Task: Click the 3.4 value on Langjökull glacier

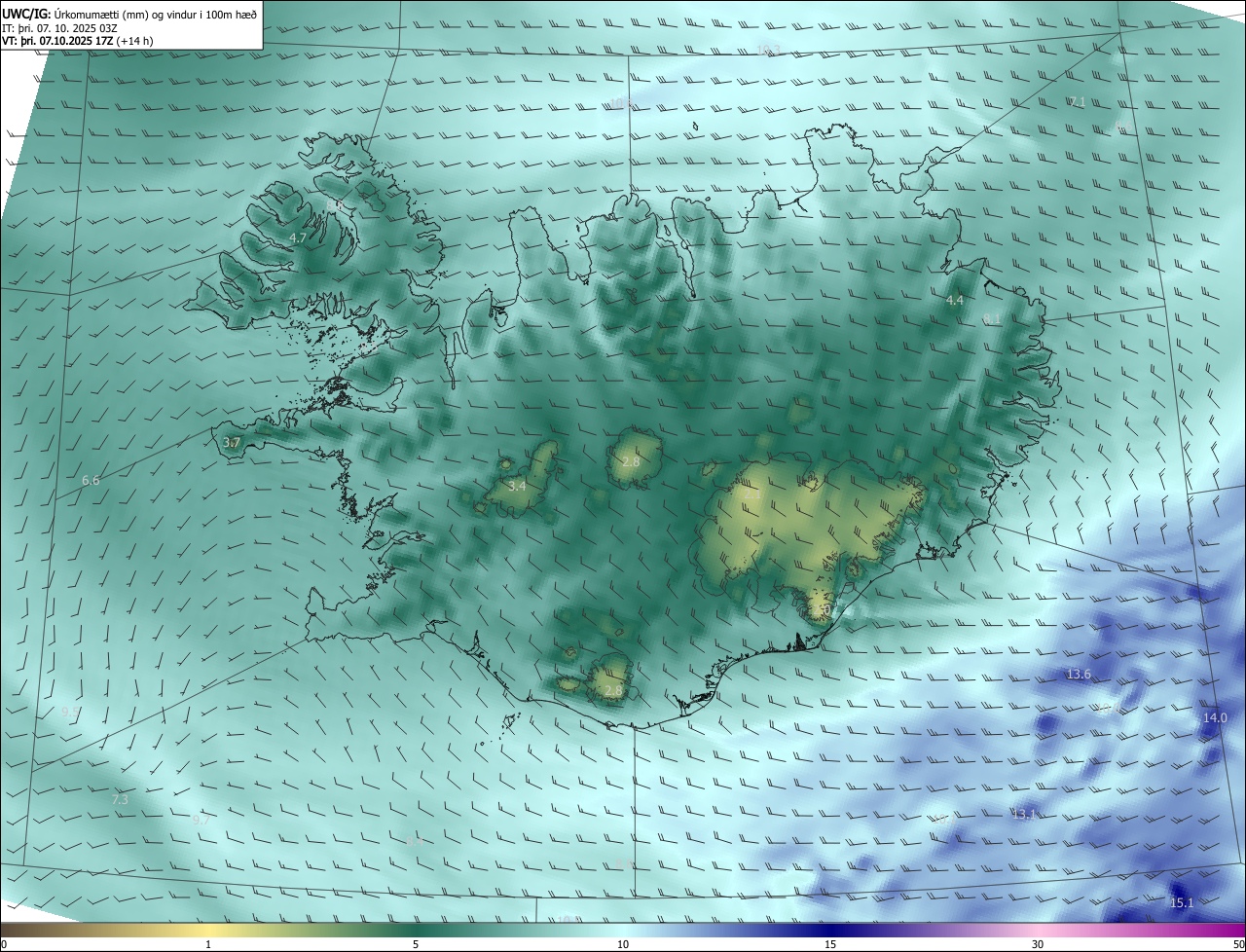Action: tap(517, 485)
